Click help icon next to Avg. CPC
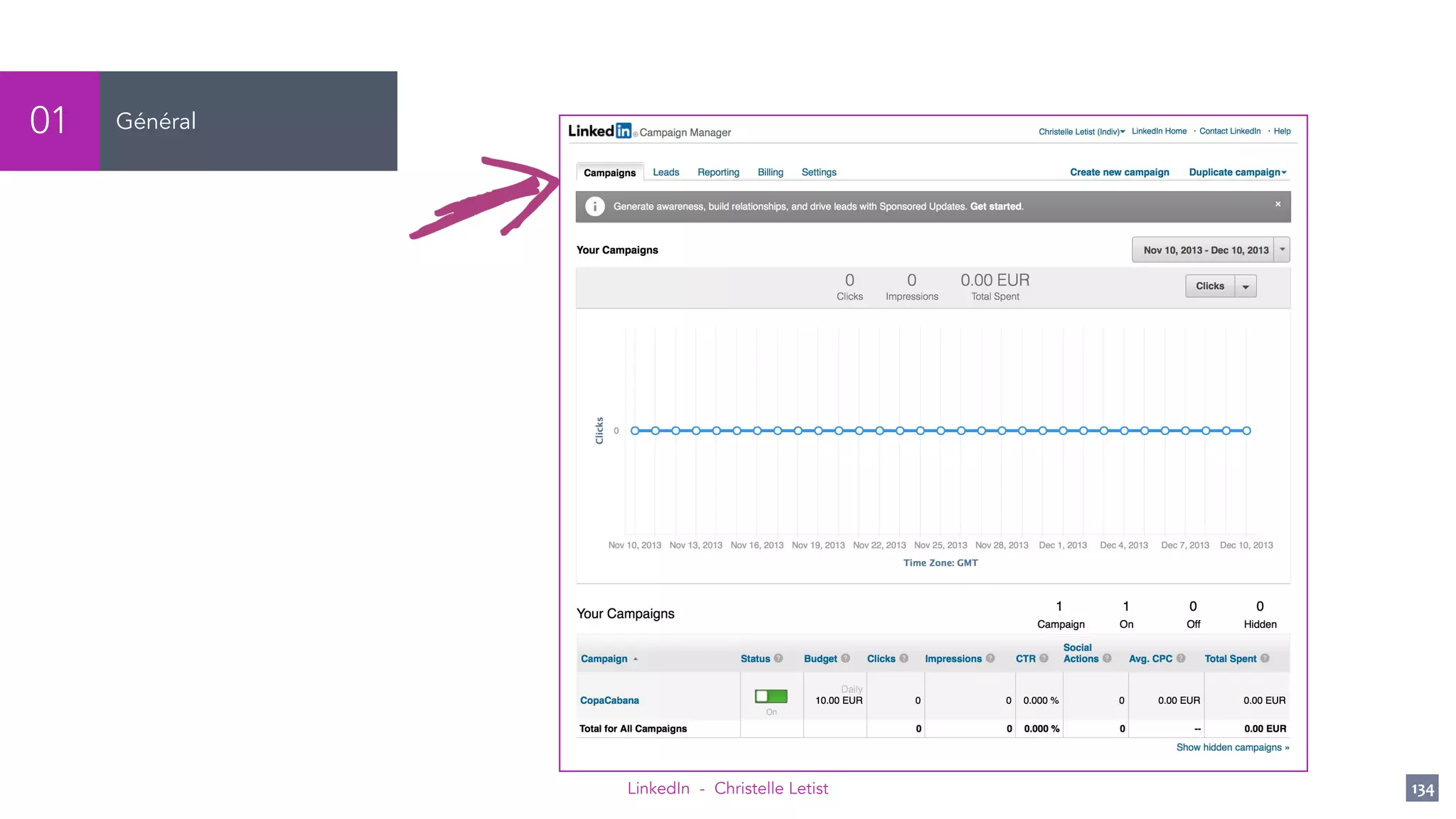The height and width of the screenshot is (819, 1456). [1181, 658]
